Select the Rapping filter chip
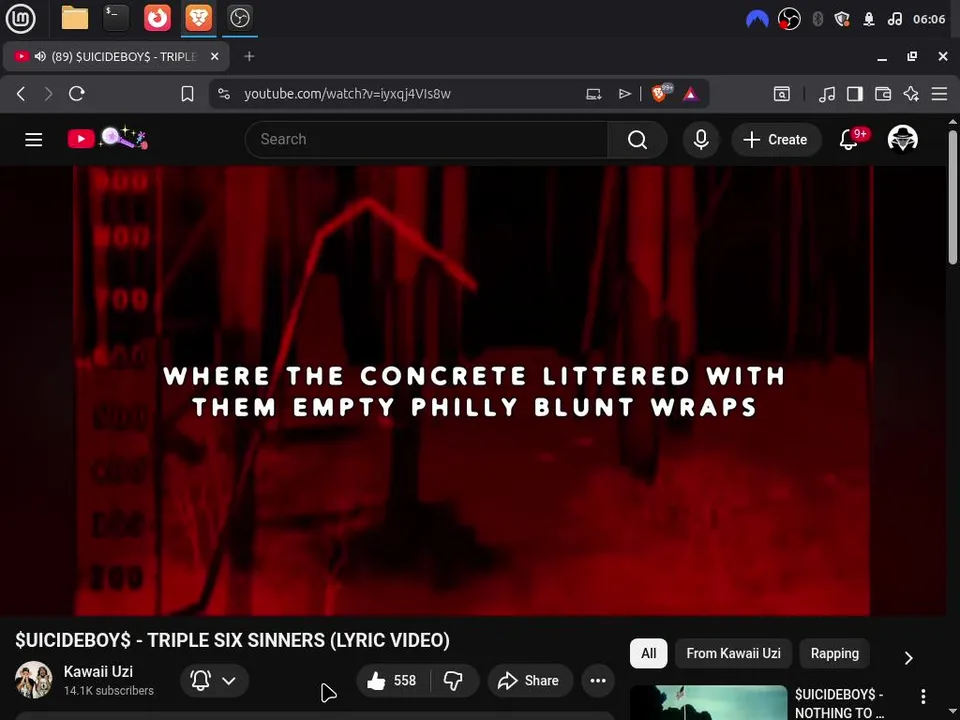The image size is (960, 720). (834, 653)
